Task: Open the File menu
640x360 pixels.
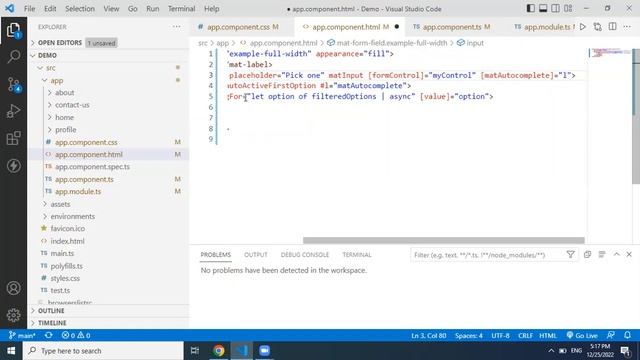Action: point(29,9)
